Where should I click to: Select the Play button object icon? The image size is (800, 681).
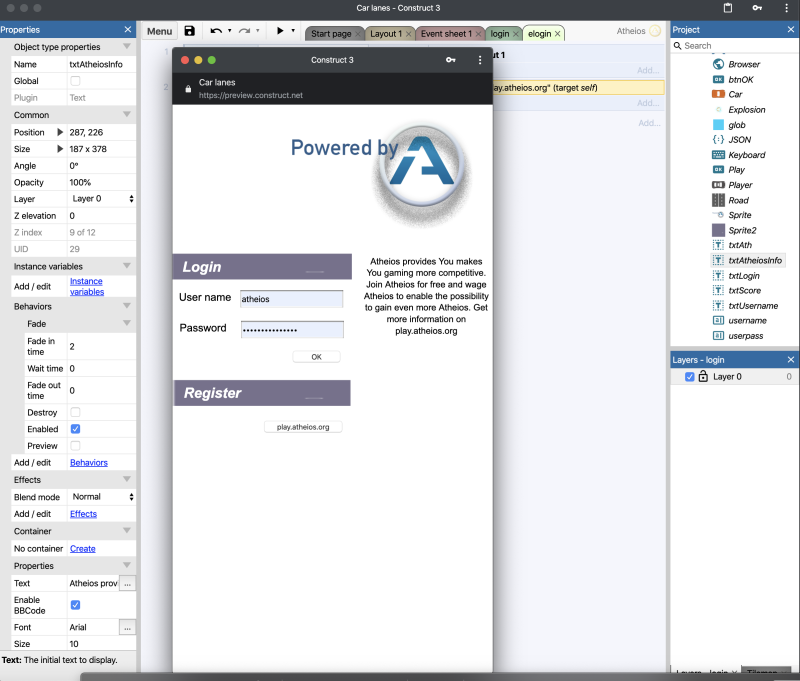pyautogui.click(x=718, y=170)
